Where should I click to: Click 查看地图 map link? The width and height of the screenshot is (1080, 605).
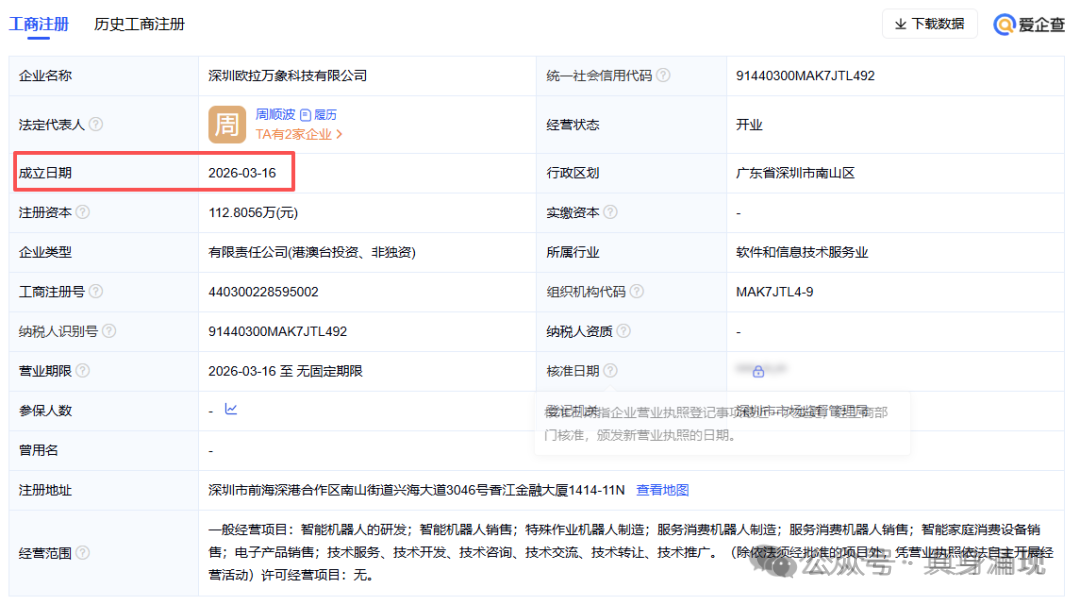[x=663, y=490]
